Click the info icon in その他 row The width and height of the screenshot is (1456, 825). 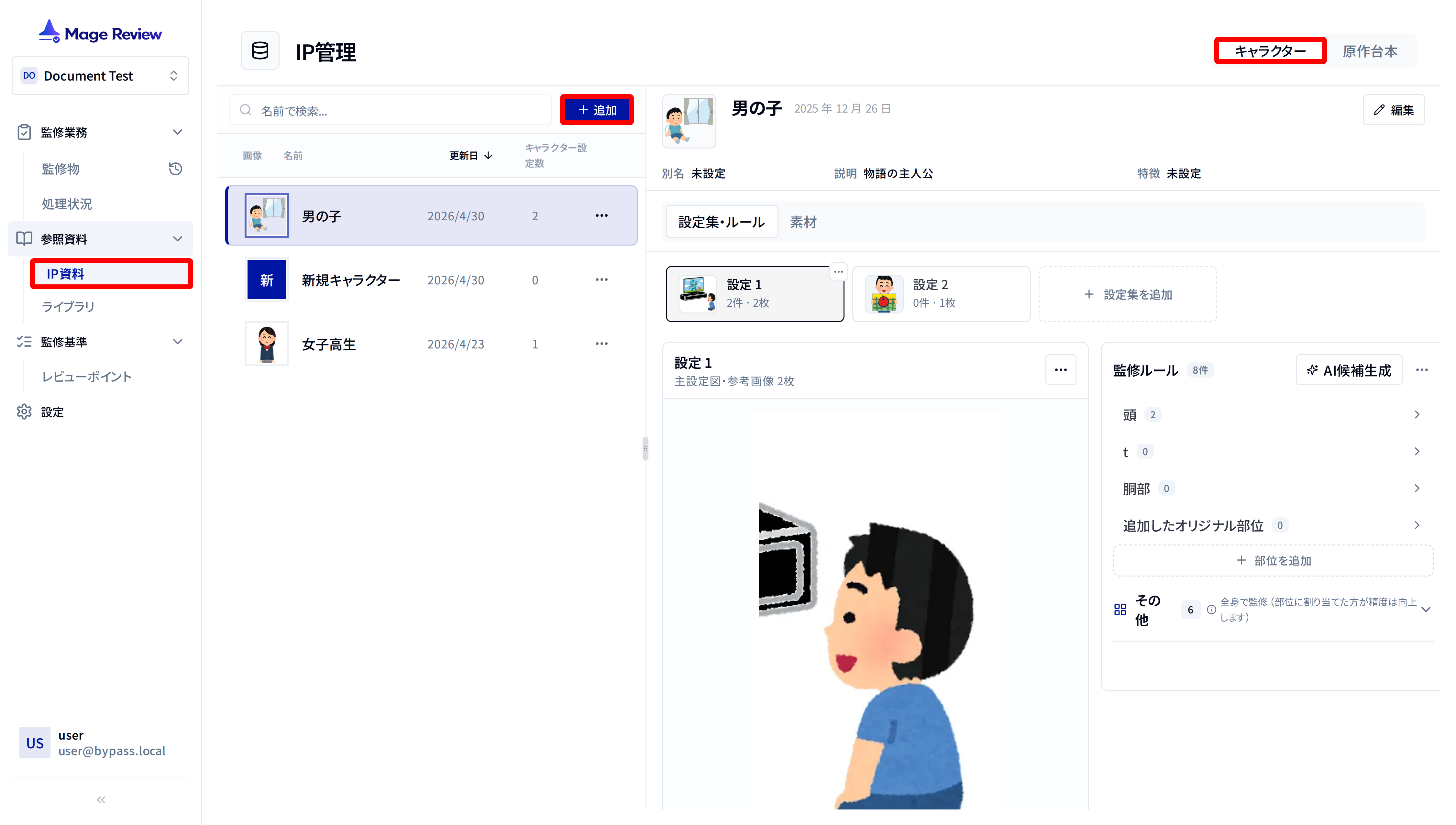tap(1211, 610)
